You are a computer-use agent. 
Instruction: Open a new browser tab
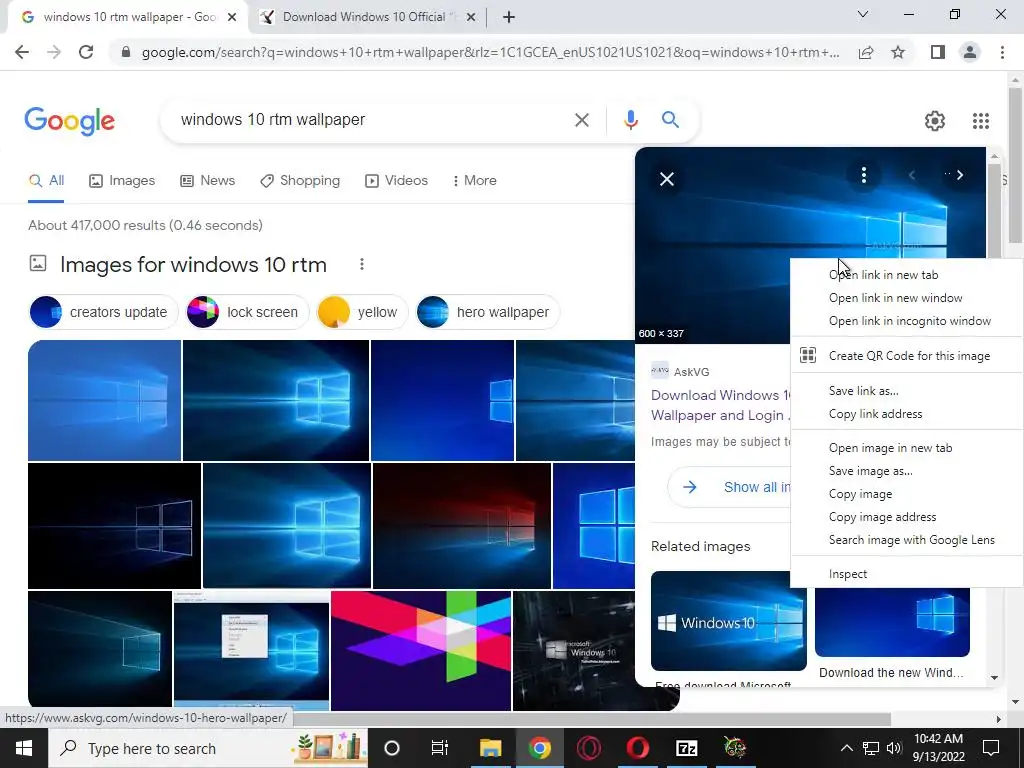click(509, 17)
